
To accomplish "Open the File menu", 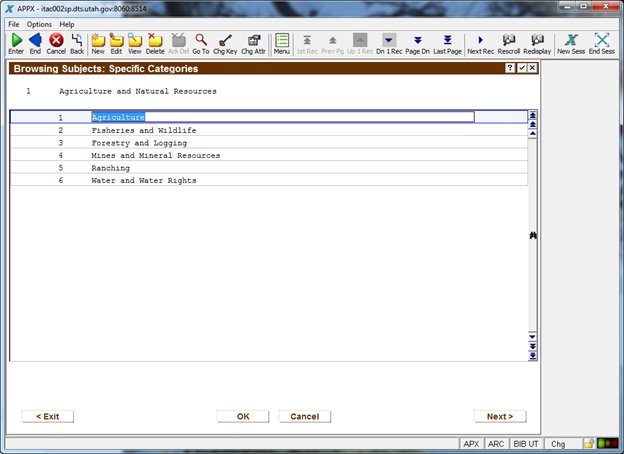I will click(14, 24).
